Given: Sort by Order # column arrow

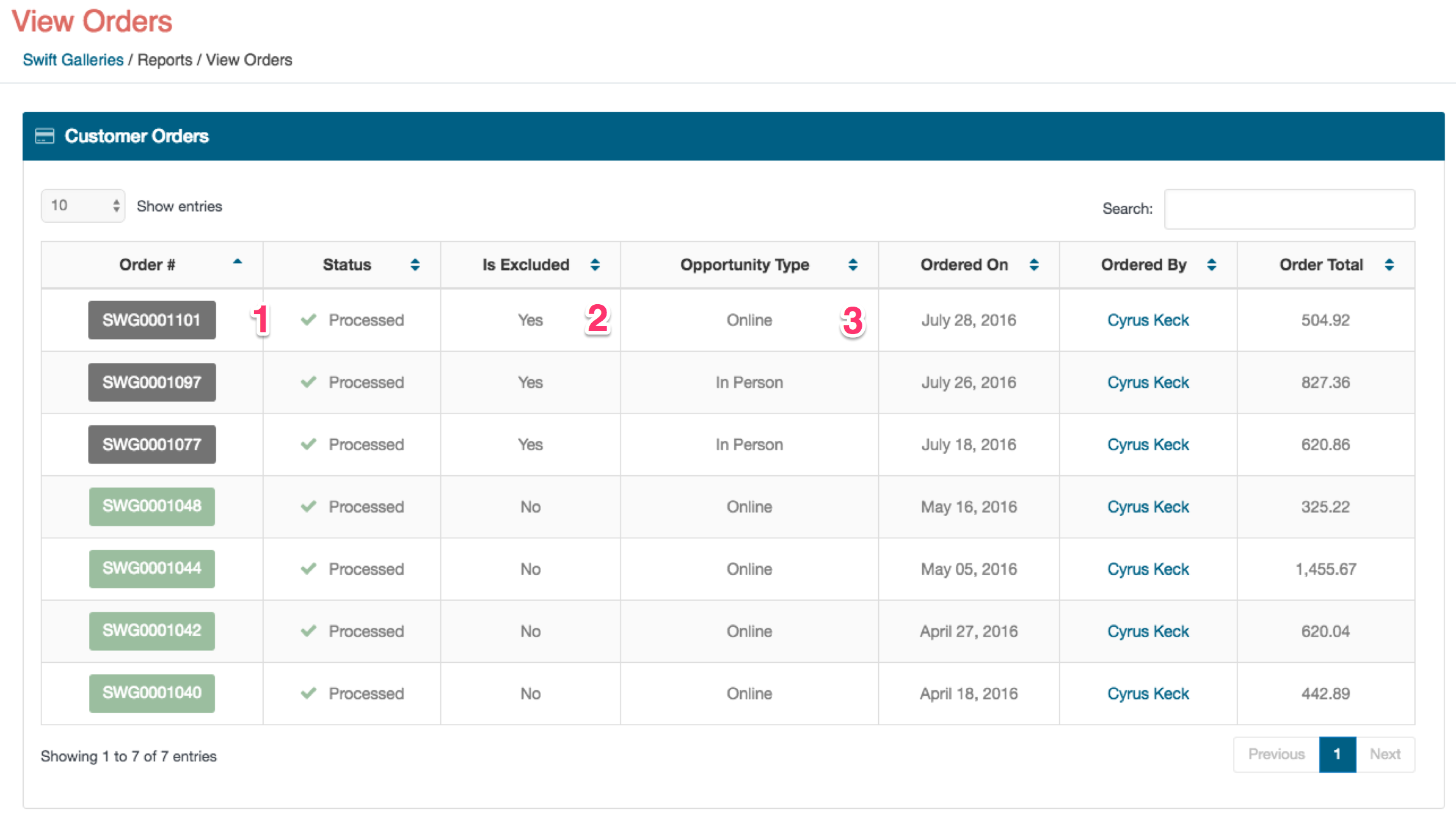Looking at the screenshot, I should 238,261.
